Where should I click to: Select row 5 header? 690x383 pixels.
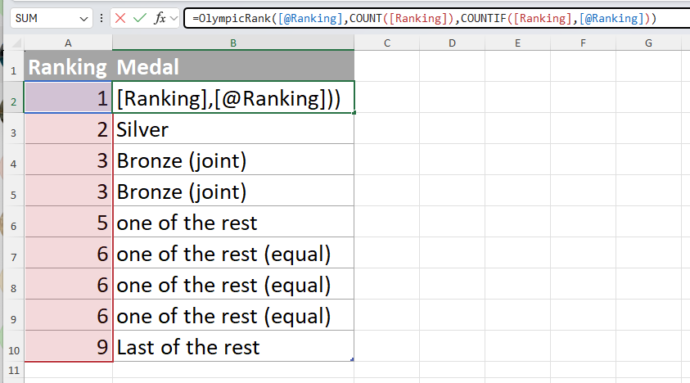point(14,191)
